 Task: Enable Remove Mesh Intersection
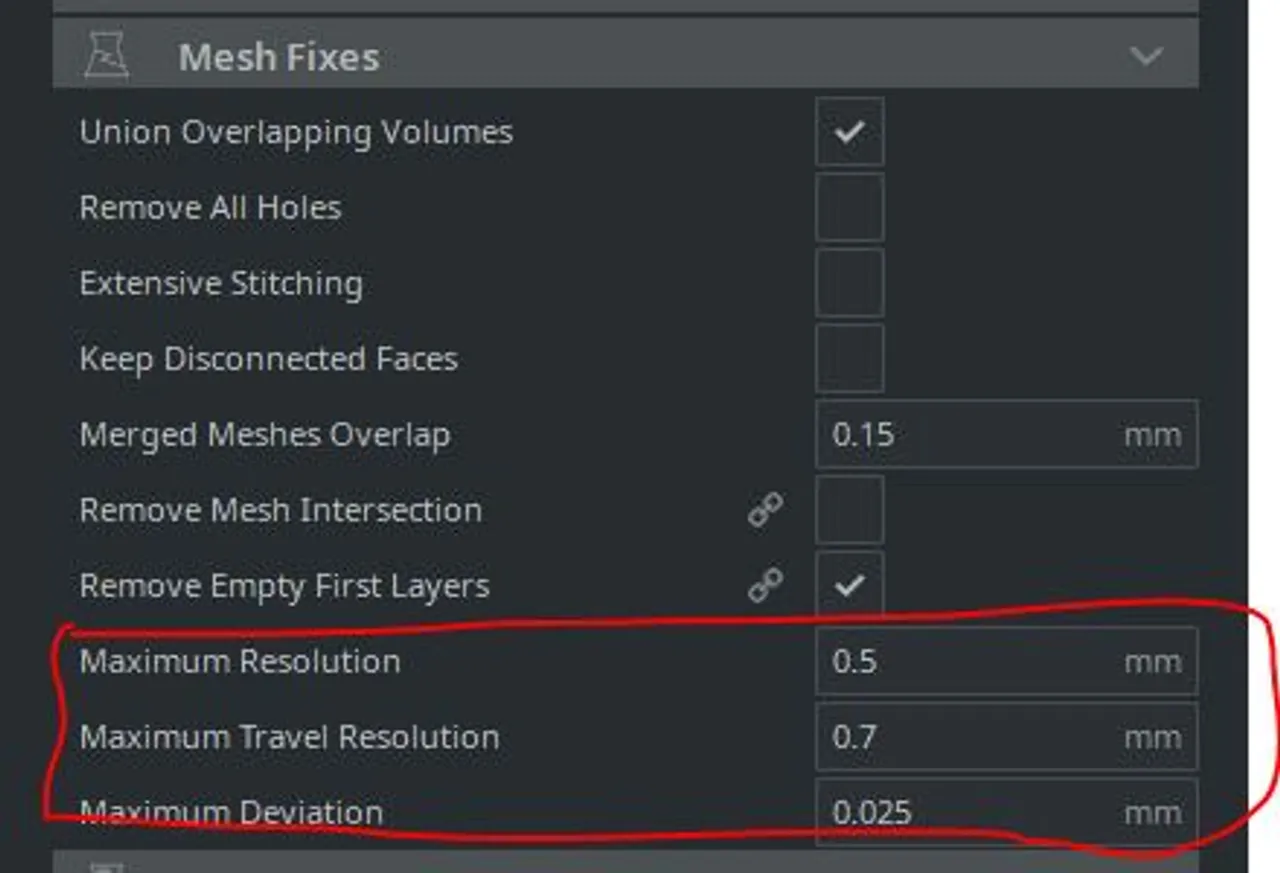click(849, 510)
